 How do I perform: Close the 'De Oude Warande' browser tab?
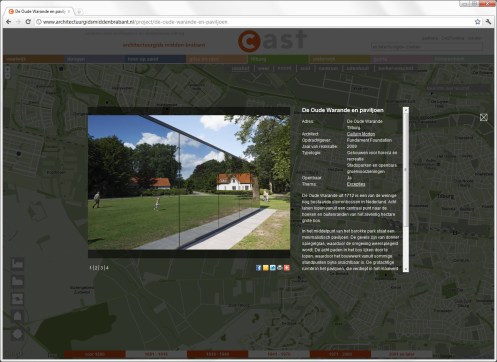tap(69, 11)
